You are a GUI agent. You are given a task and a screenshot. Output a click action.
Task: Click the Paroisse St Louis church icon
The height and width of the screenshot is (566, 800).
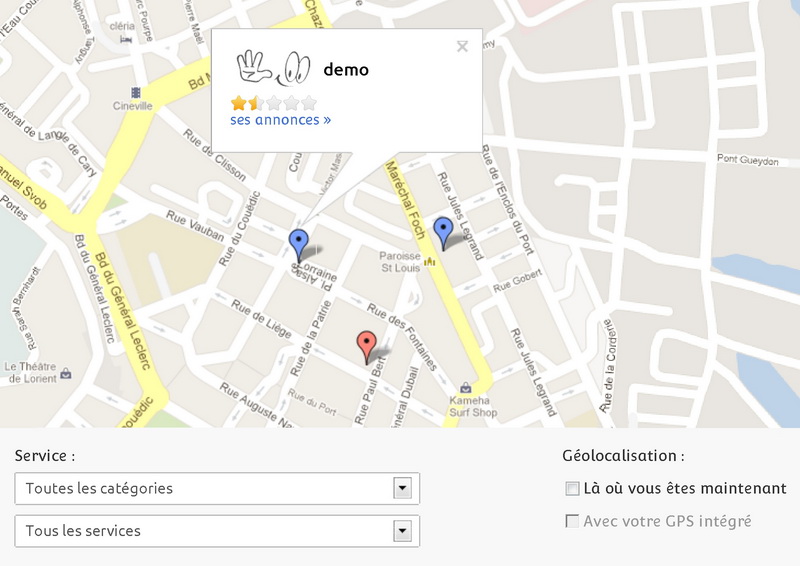click(x=430, y=261)
